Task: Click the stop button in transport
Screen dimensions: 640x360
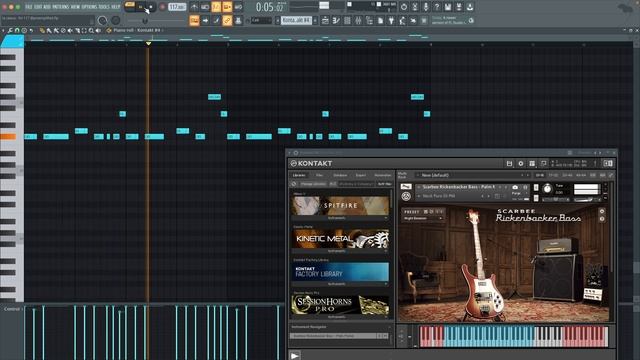Action: coord(151,7)
